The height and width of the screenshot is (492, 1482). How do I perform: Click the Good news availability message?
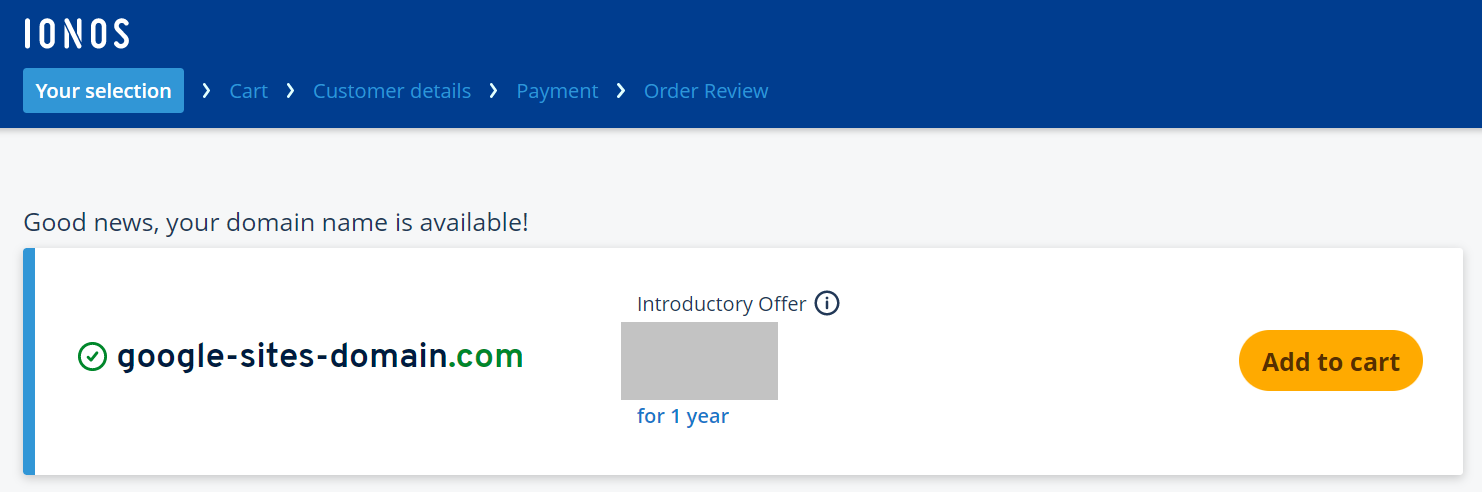276,222
